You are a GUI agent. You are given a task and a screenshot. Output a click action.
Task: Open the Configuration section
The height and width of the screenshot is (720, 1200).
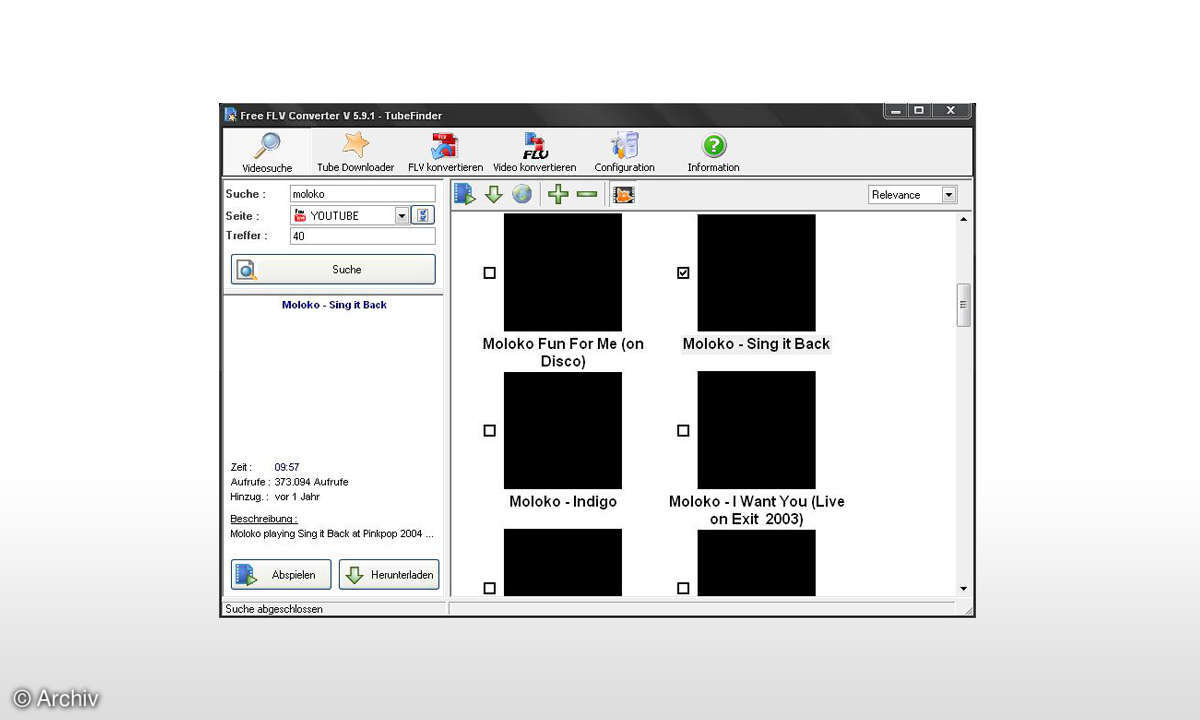[624, 153]
